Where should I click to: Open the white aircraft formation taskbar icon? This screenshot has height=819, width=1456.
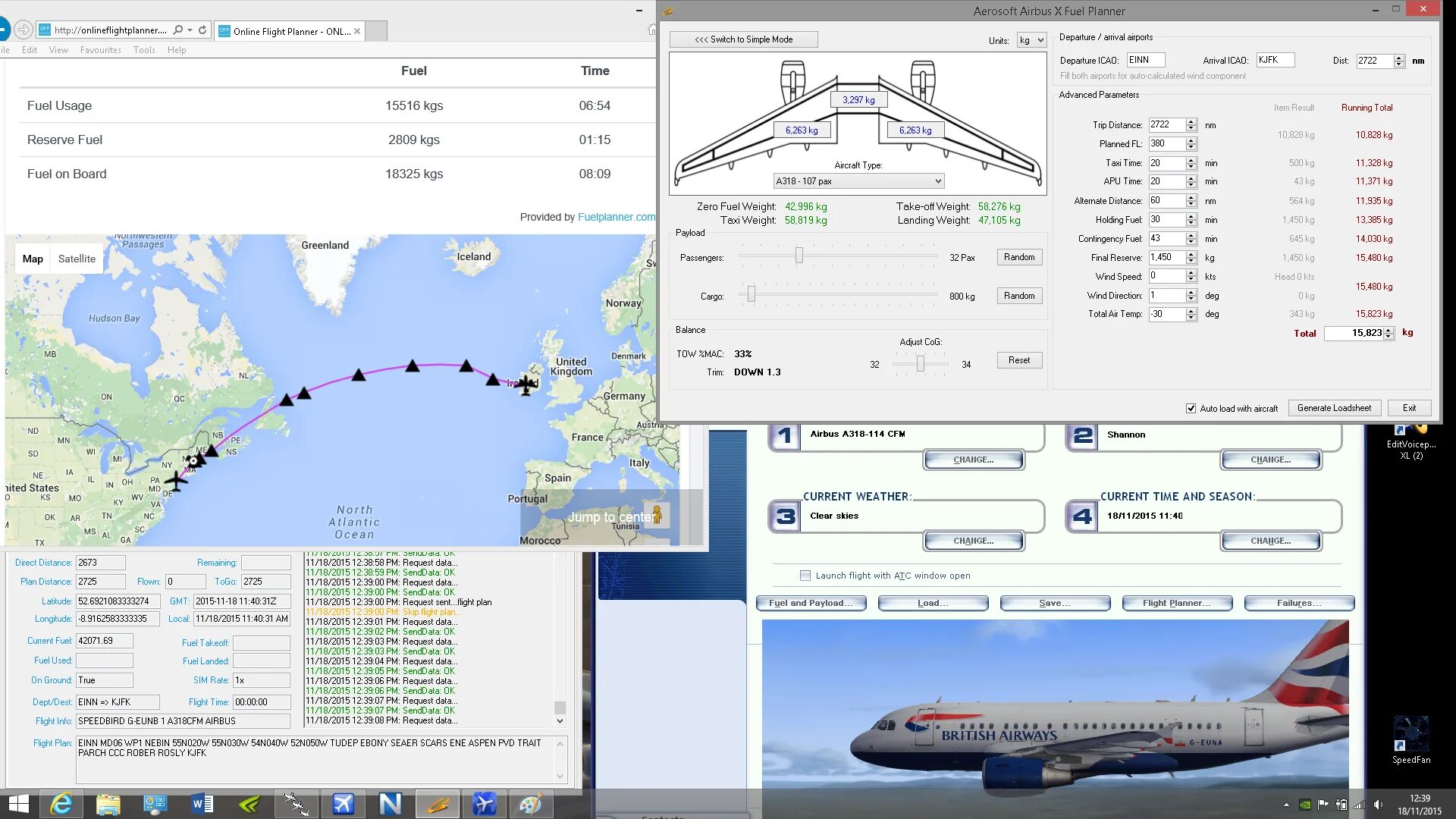coord(296,804)
